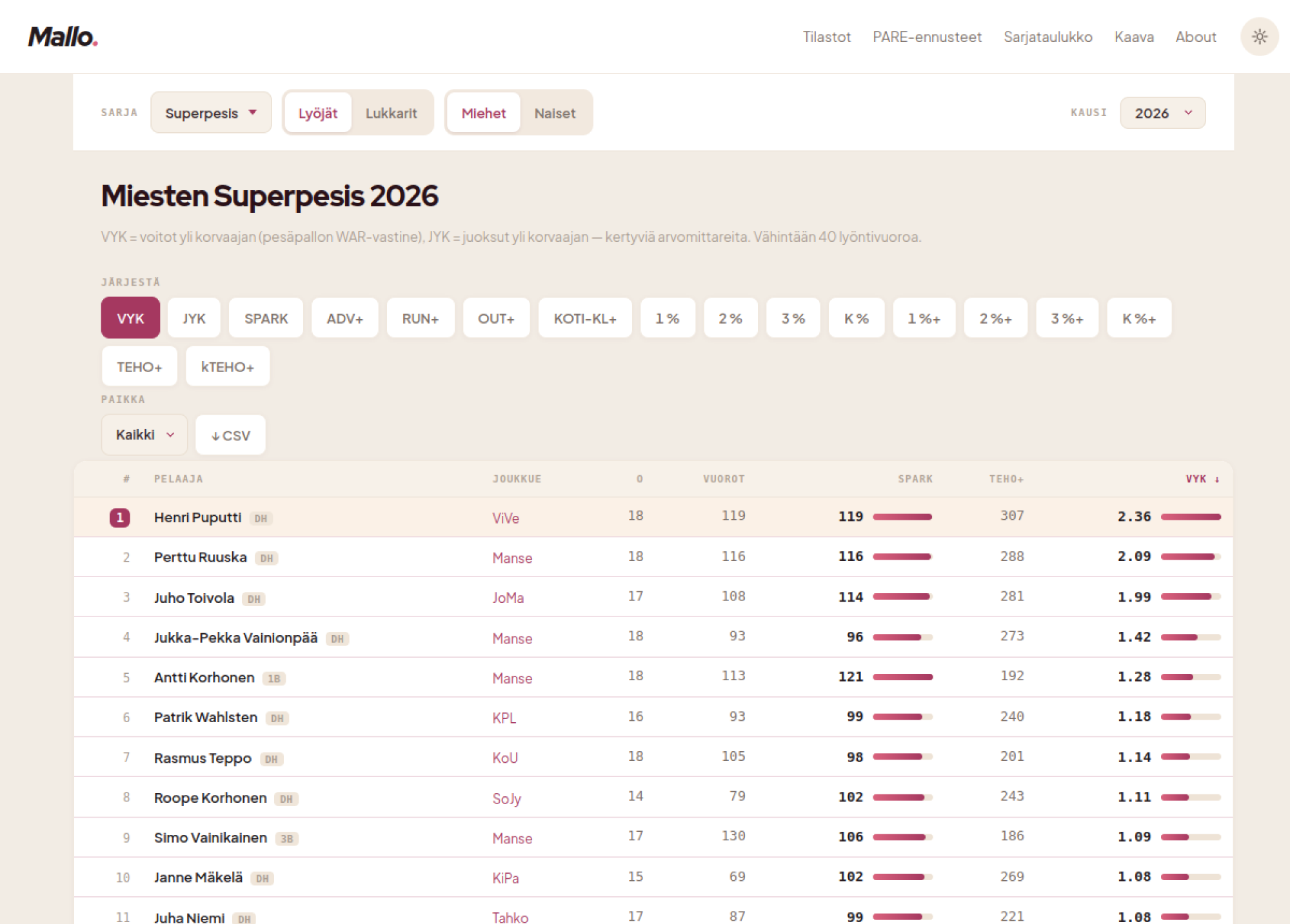Sort by 1 %+ chip

click(924, 318)
